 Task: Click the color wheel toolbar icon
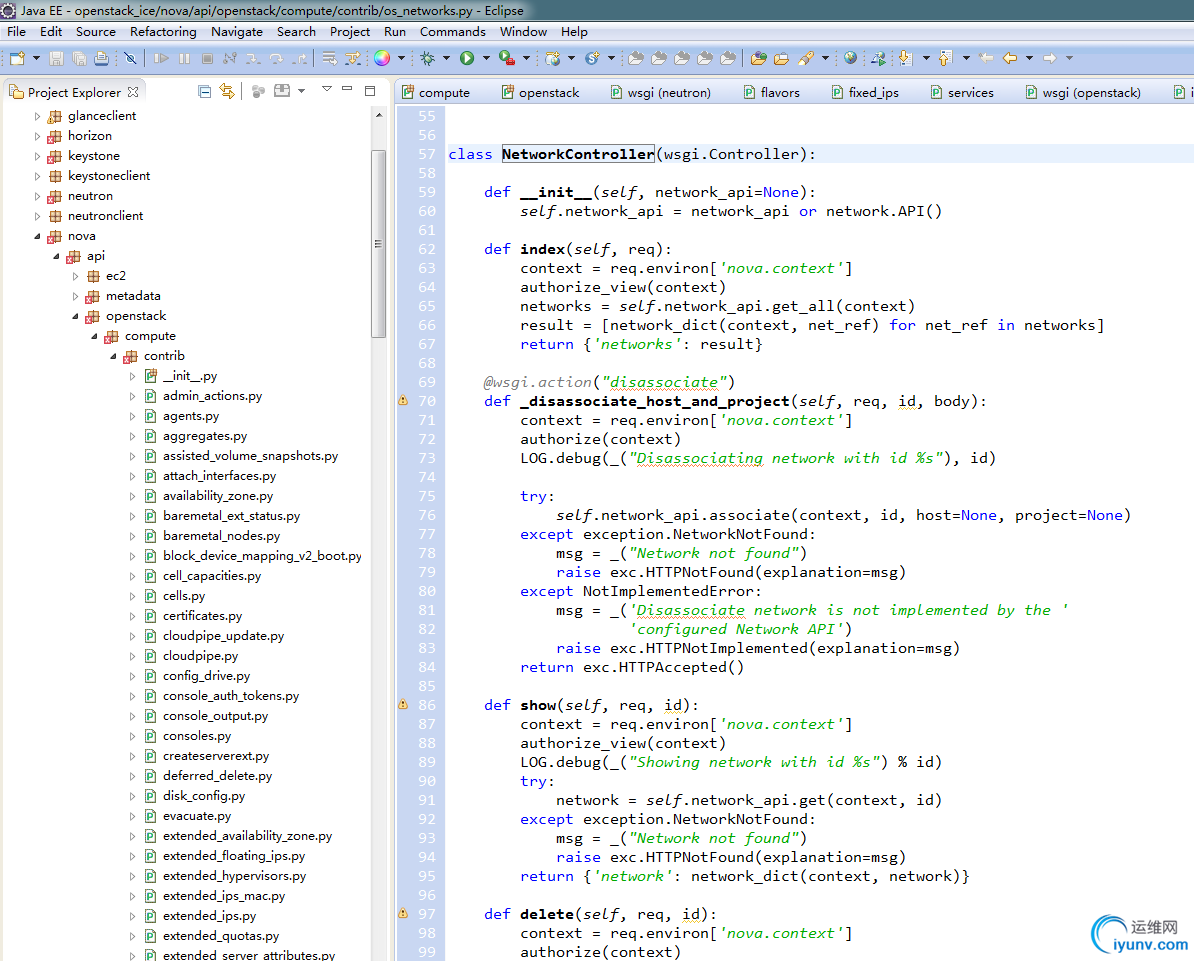pyautogui.click(x=381, y=58)
